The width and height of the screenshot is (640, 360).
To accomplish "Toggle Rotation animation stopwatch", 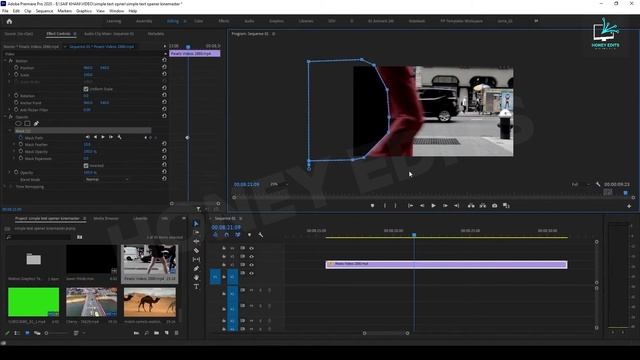I will 16,96.
